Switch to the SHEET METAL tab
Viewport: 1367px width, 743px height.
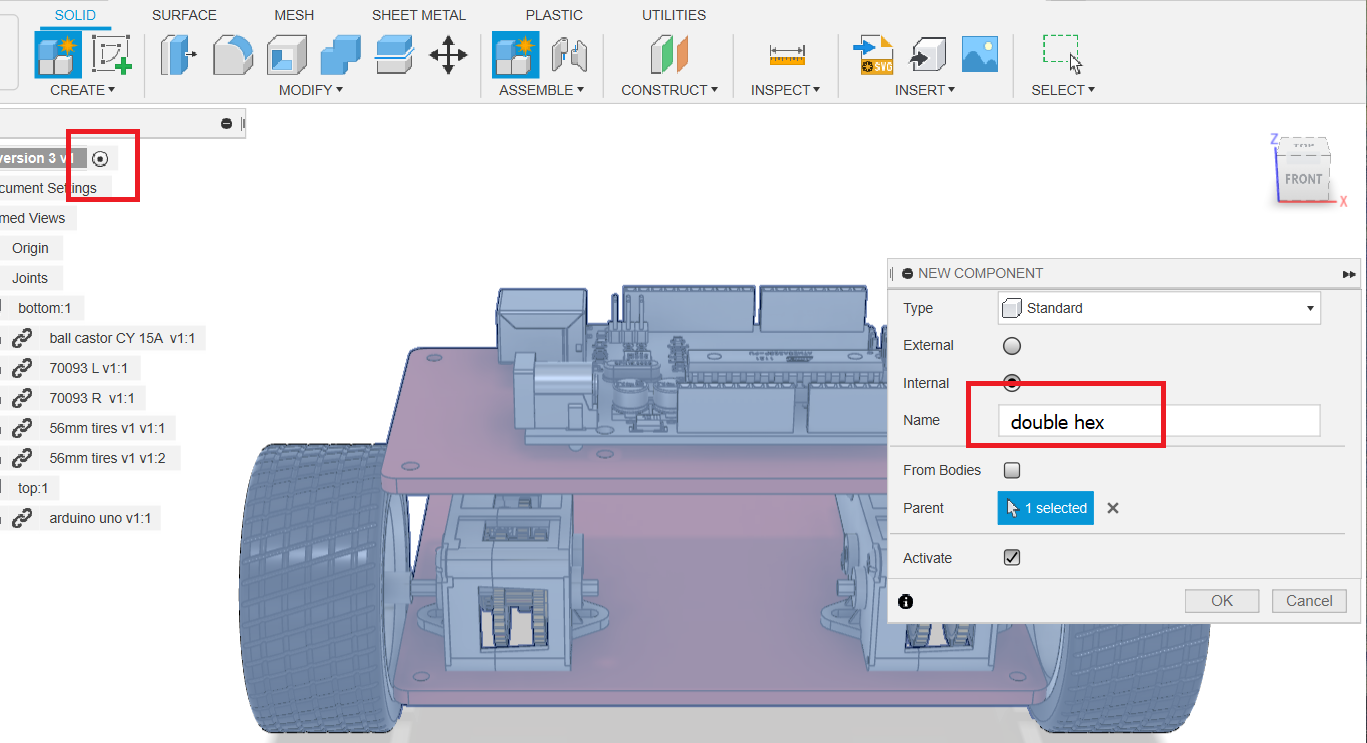tap(418, 14)
